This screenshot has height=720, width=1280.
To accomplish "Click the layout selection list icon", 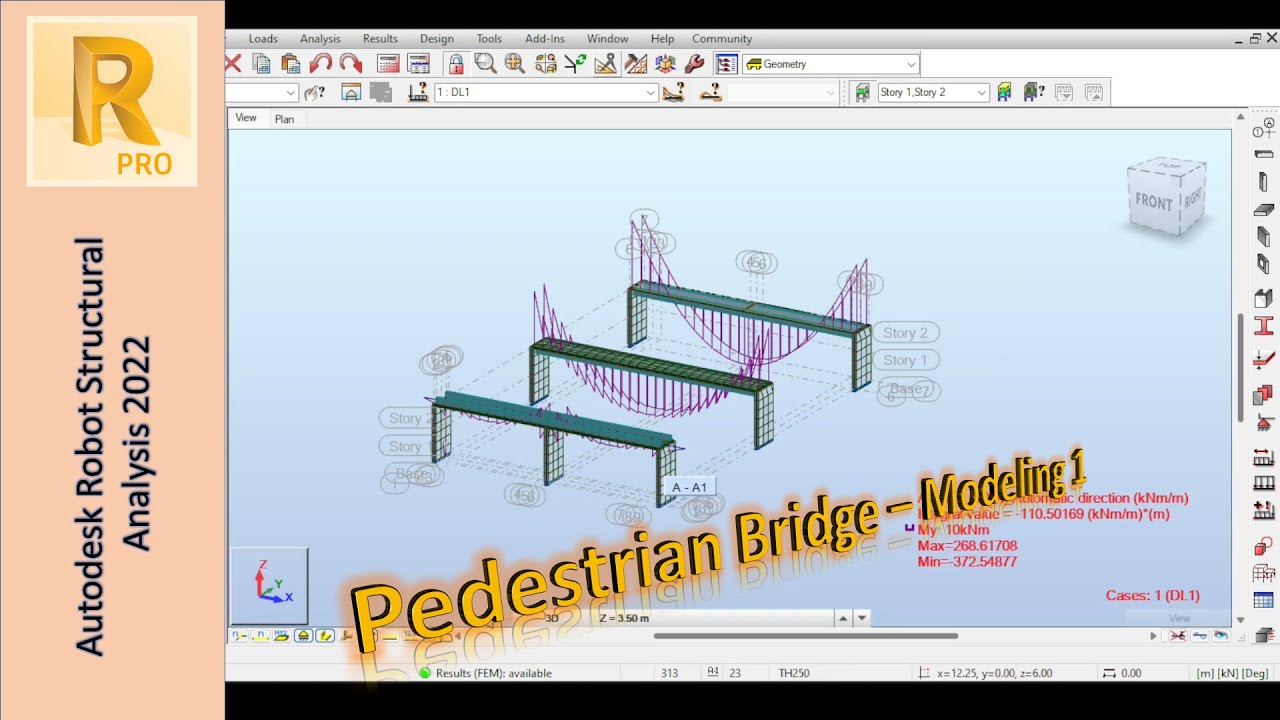I will click(x=727, y=64).
